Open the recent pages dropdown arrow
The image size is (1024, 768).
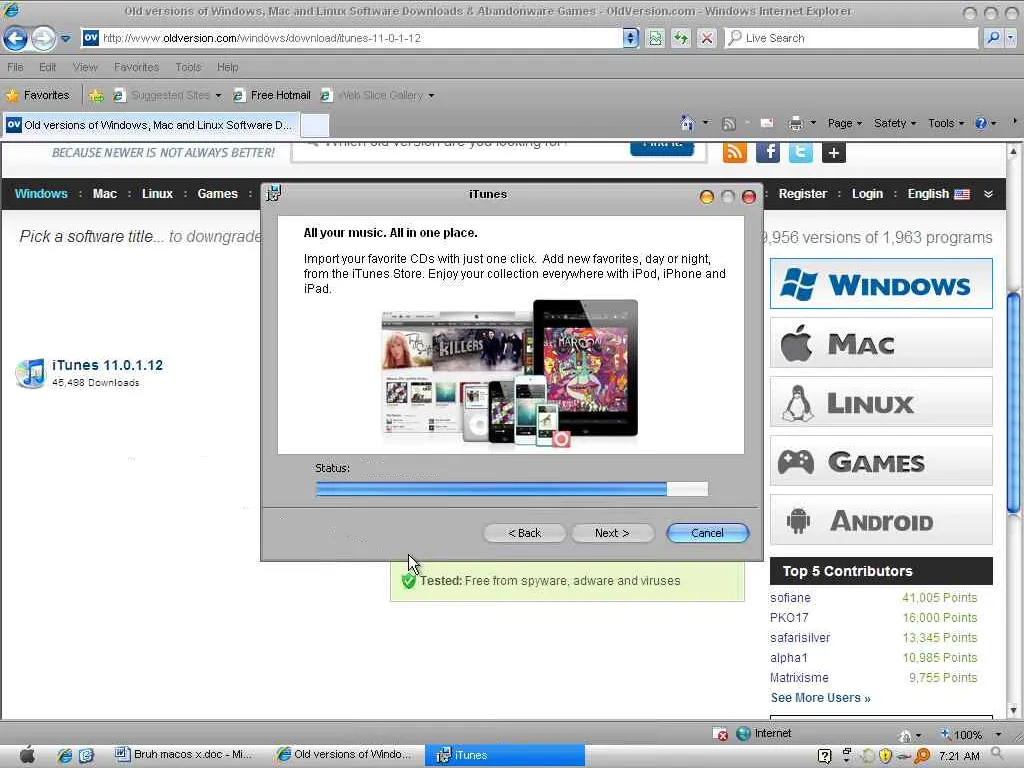[65, 39]
